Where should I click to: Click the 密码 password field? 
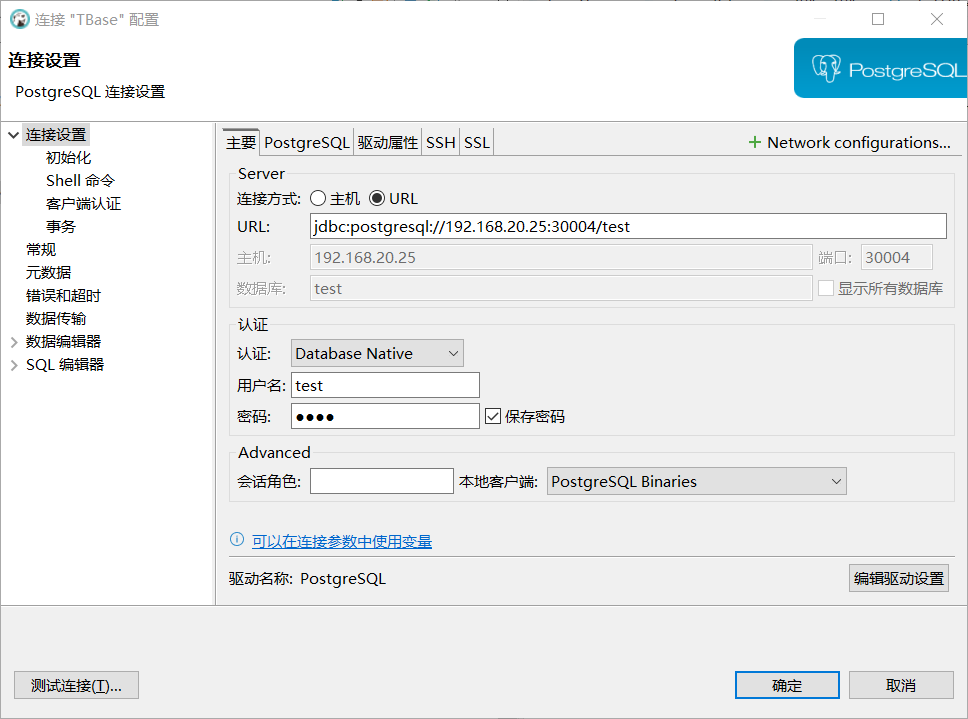[385, 416]
